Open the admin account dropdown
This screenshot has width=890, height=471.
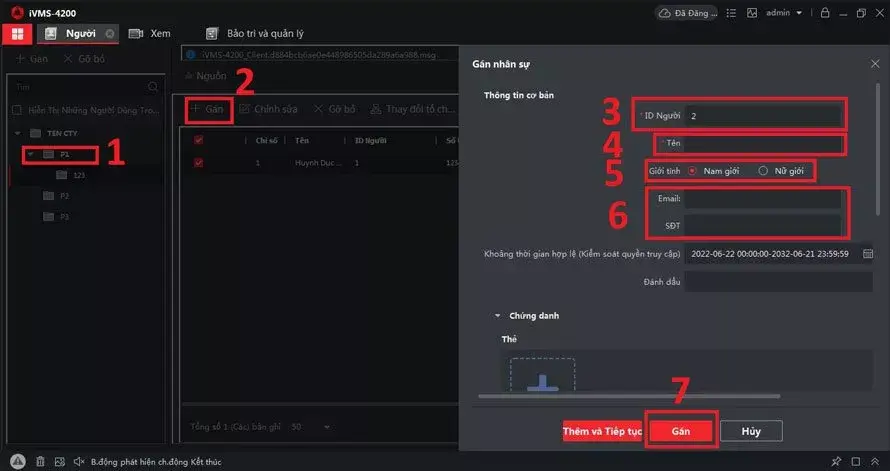pyautogui.click(x=784, y=12)
